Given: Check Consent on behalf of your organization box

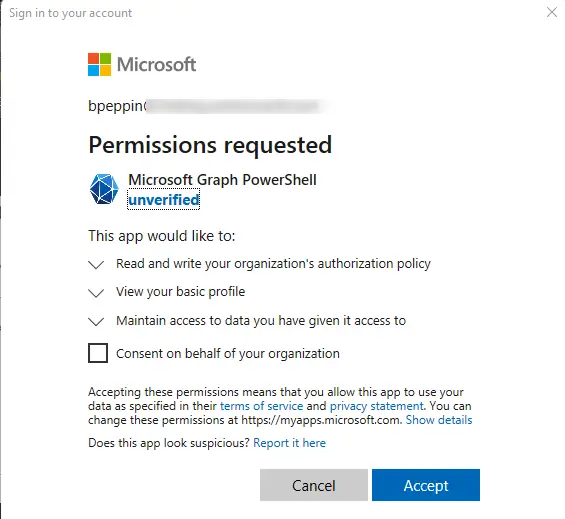Looking at the screenshot, I should point(98,353).
